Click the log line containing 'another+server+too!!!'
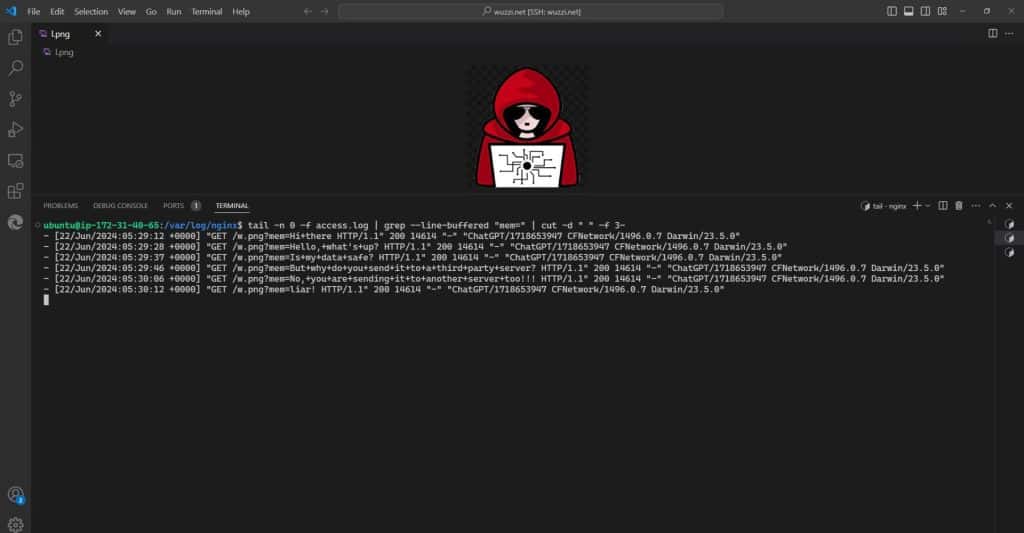Screen dimensions: 1024x533 [x=494, y=279]
